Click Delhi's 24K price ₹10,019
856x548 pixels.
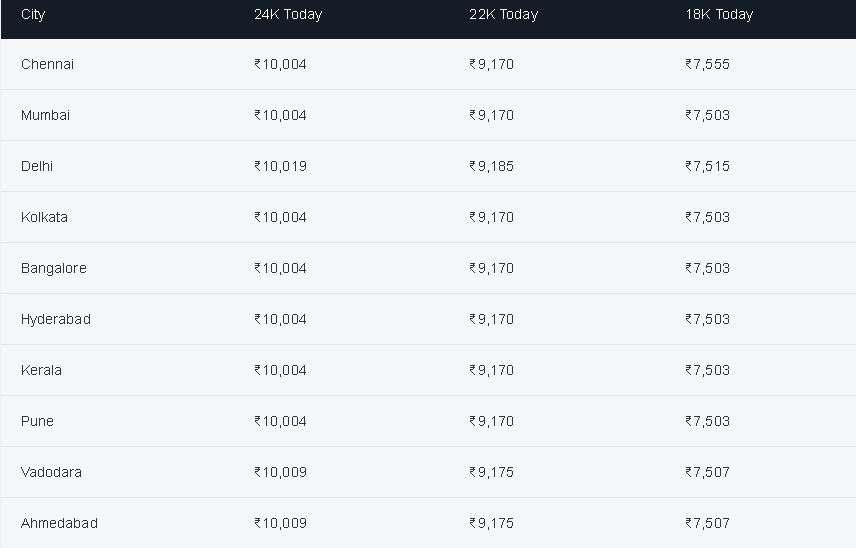pos(280,166)
